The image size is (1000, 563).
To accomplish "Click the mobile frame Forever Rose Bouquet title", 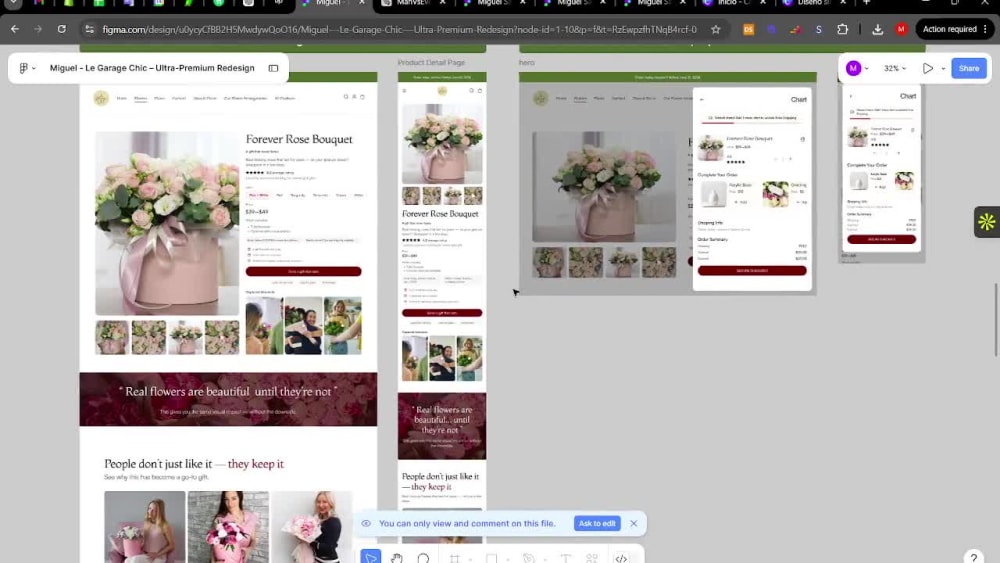I will coord(440,214).
